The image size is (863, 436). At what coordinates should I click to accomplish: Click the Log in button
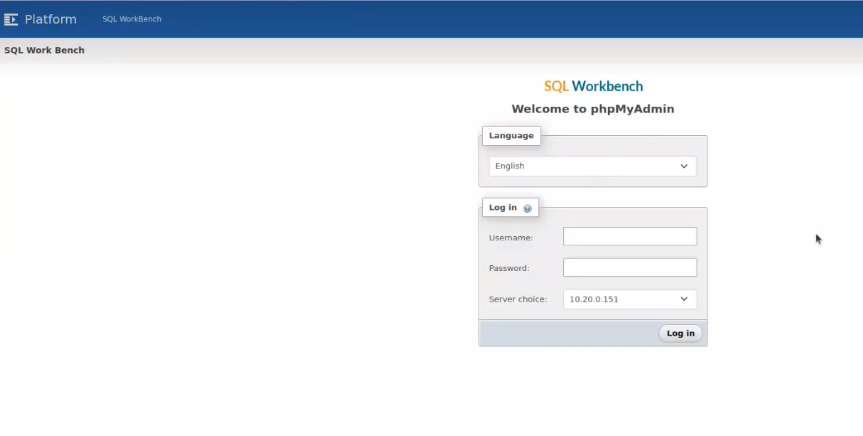(680, 333)
